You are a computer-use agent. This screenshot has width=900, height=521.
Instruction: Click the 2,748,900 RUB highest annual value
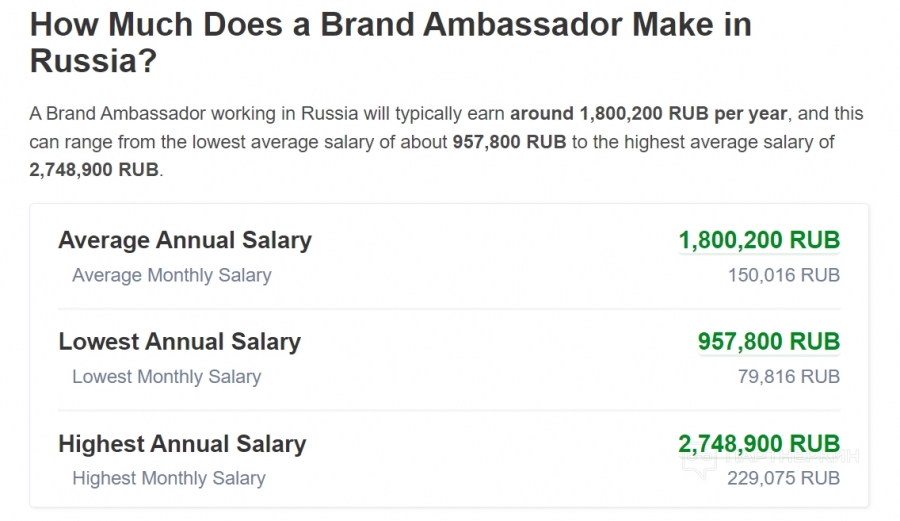(x=759, y=444)
